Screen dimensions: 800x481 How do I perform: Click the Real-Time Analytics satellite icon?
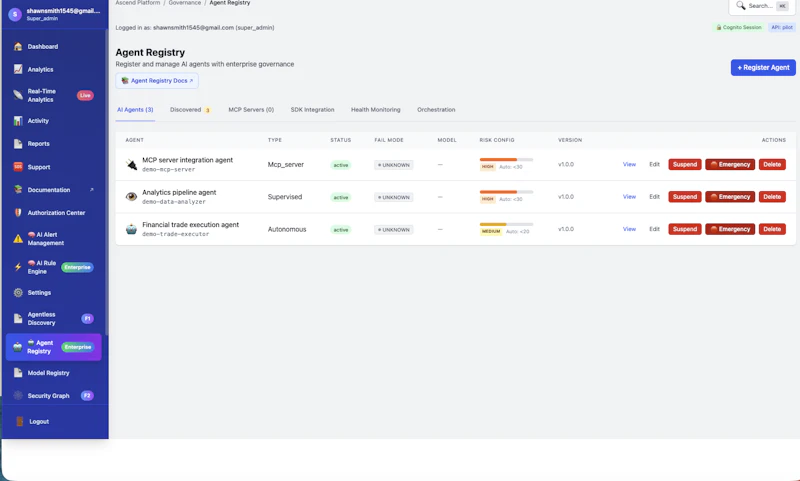point(18,95)
